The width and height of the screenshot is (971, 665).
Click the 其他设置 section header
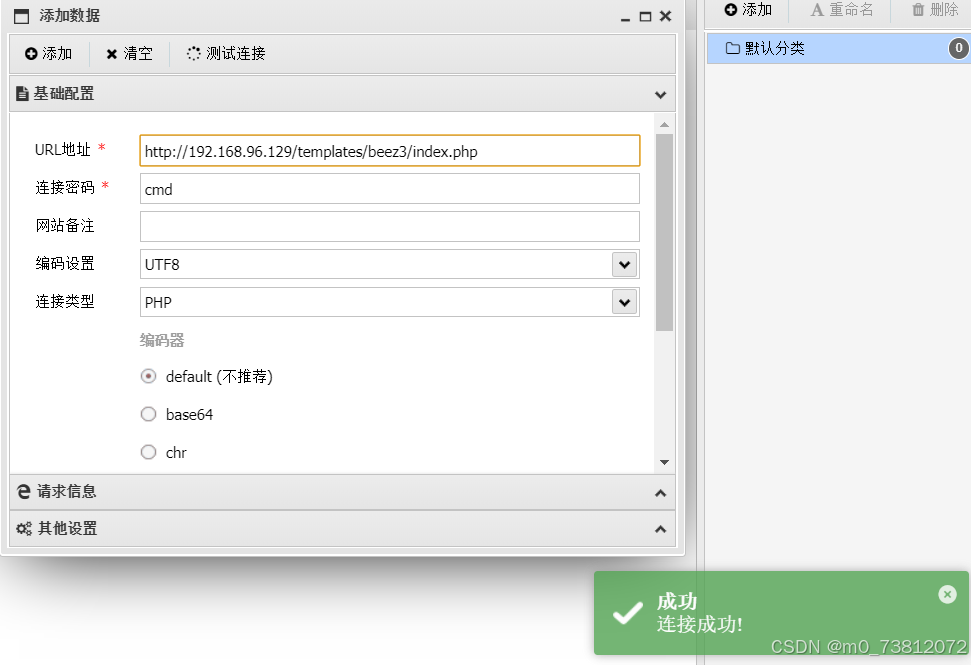click(x=342, y=529)
